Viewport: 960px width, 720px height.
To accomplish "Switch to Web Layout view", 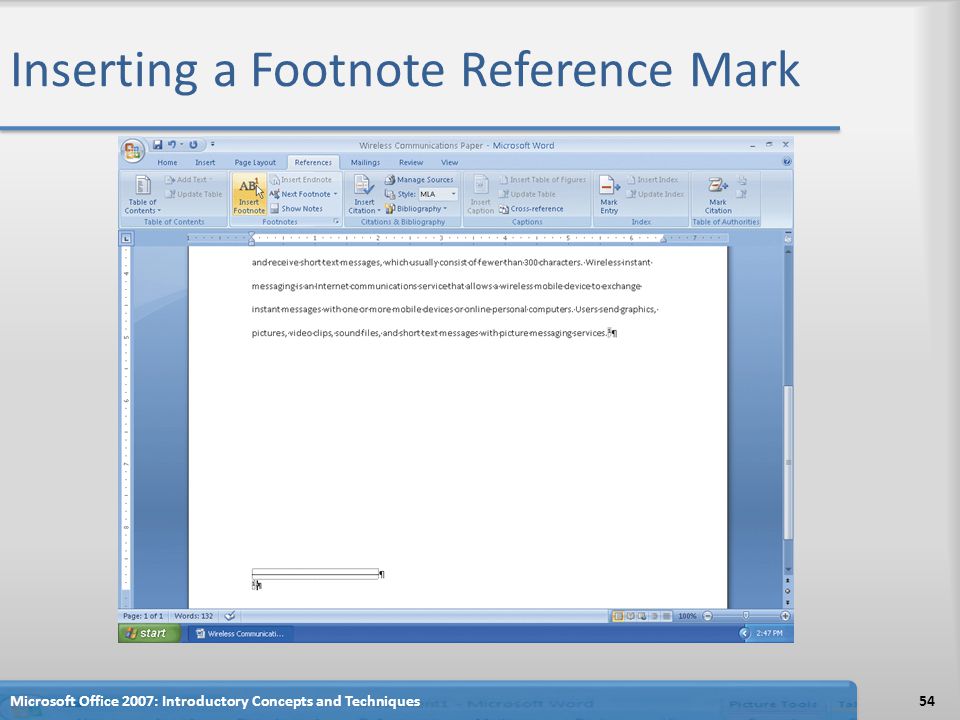I will 642,616.
